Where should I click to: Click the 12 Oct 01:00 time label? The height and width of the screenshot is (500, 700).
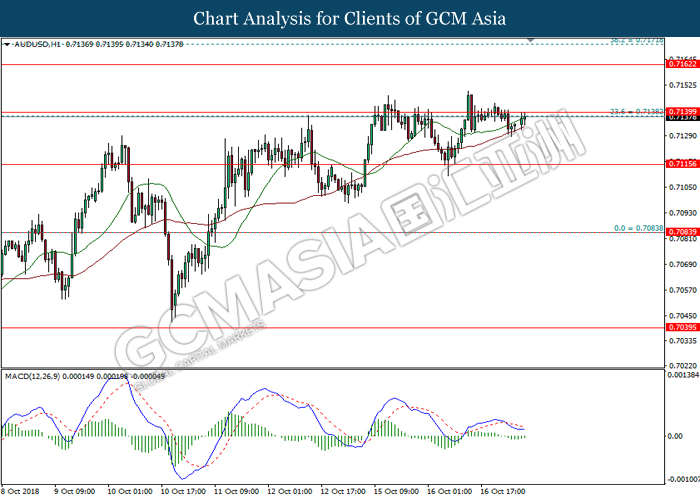tap(290, 492)
